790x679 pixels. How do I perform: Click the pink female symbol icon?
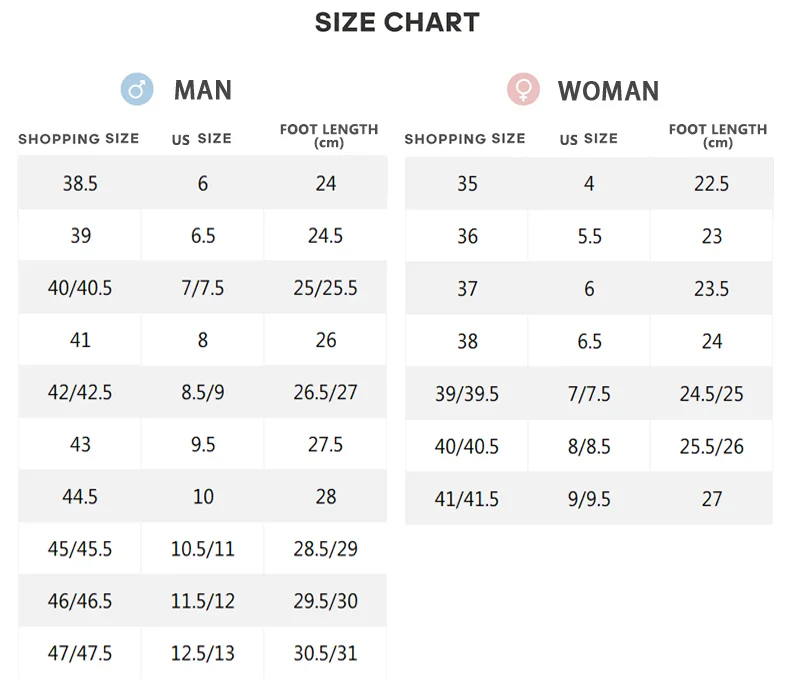(523, 90)
